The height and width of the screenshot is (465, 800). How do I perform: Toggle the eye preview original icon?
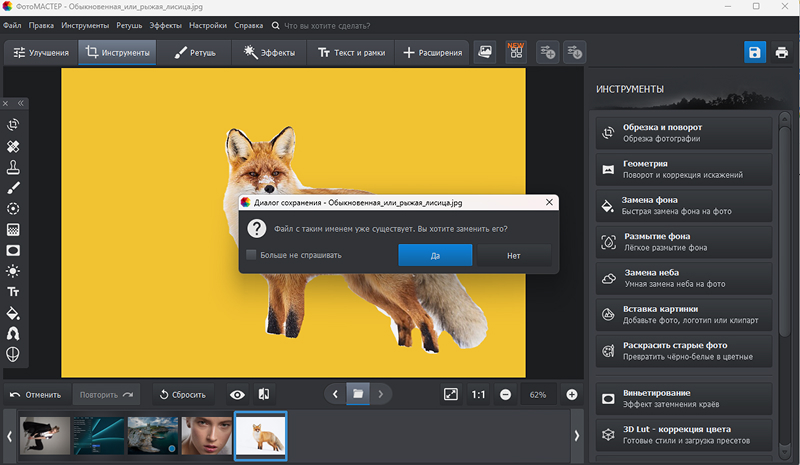[238, 394]
